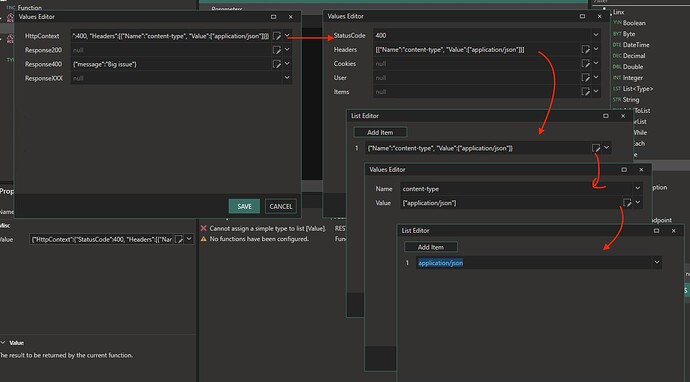The width and height of the screenshot is (690, 382).
Task: Select Integer type in plugin list
Action: pyautogui.click(x=633, y=78)
